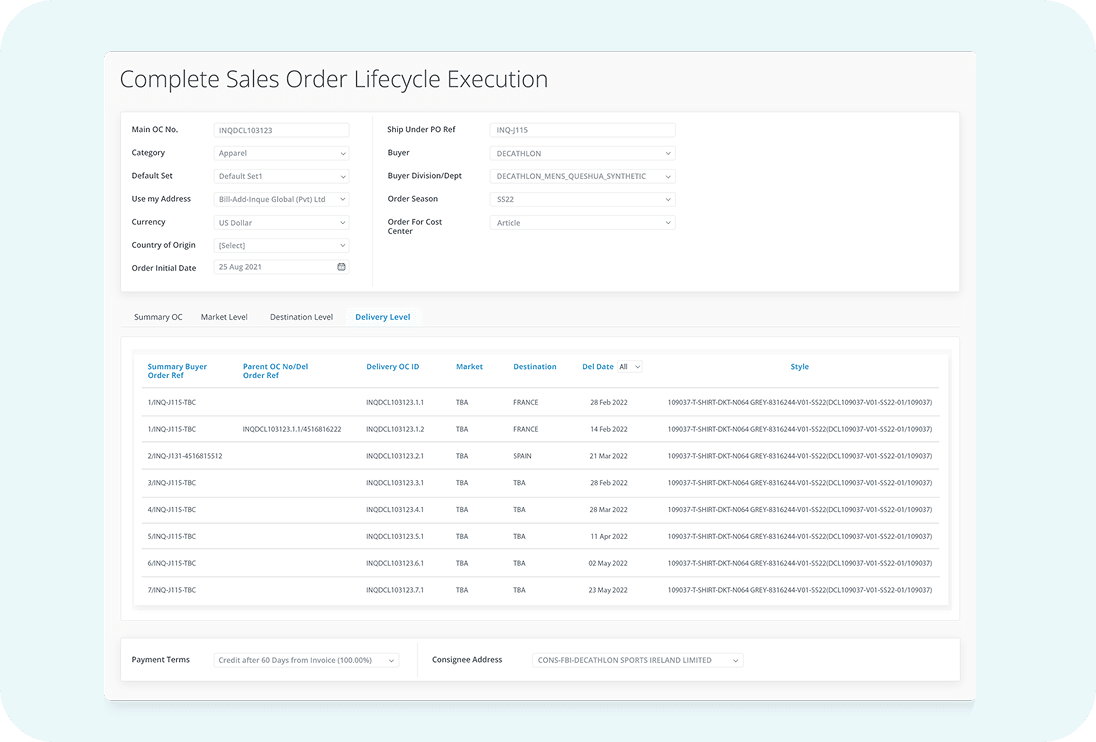Image resolution: width=1096 pixels, height=742 pixels.
Task: Open the Consignee Address dropdown
Action: (638, 660)
